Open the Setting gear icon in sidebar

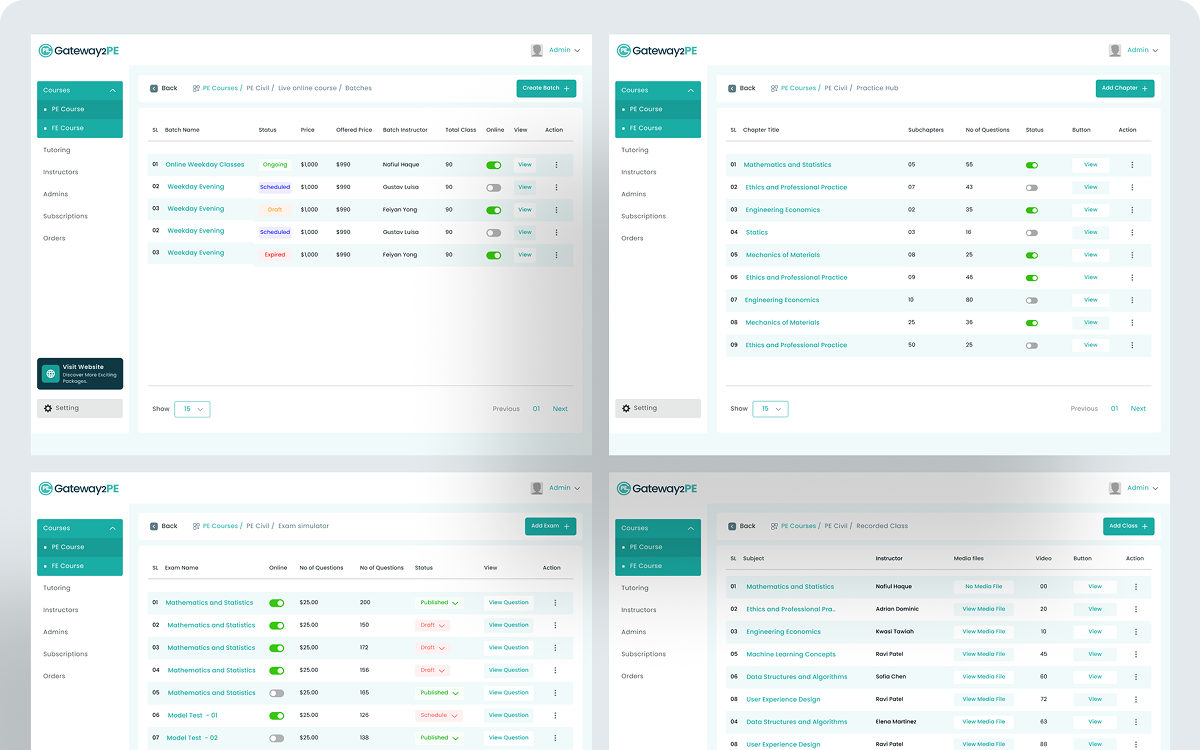[45, 408]
